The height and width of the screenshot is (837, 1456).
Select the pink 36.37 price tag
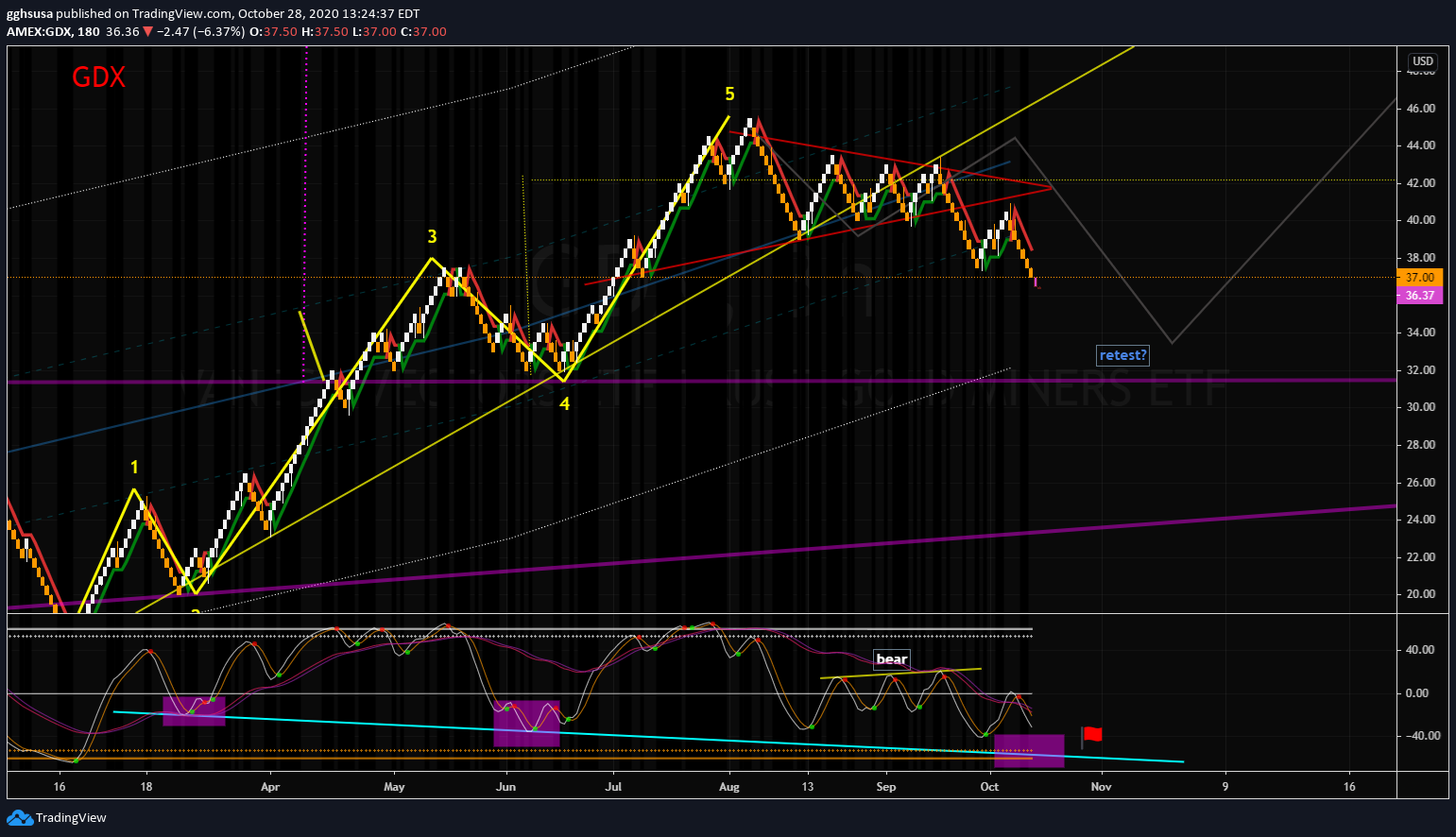pos(1419,296)
